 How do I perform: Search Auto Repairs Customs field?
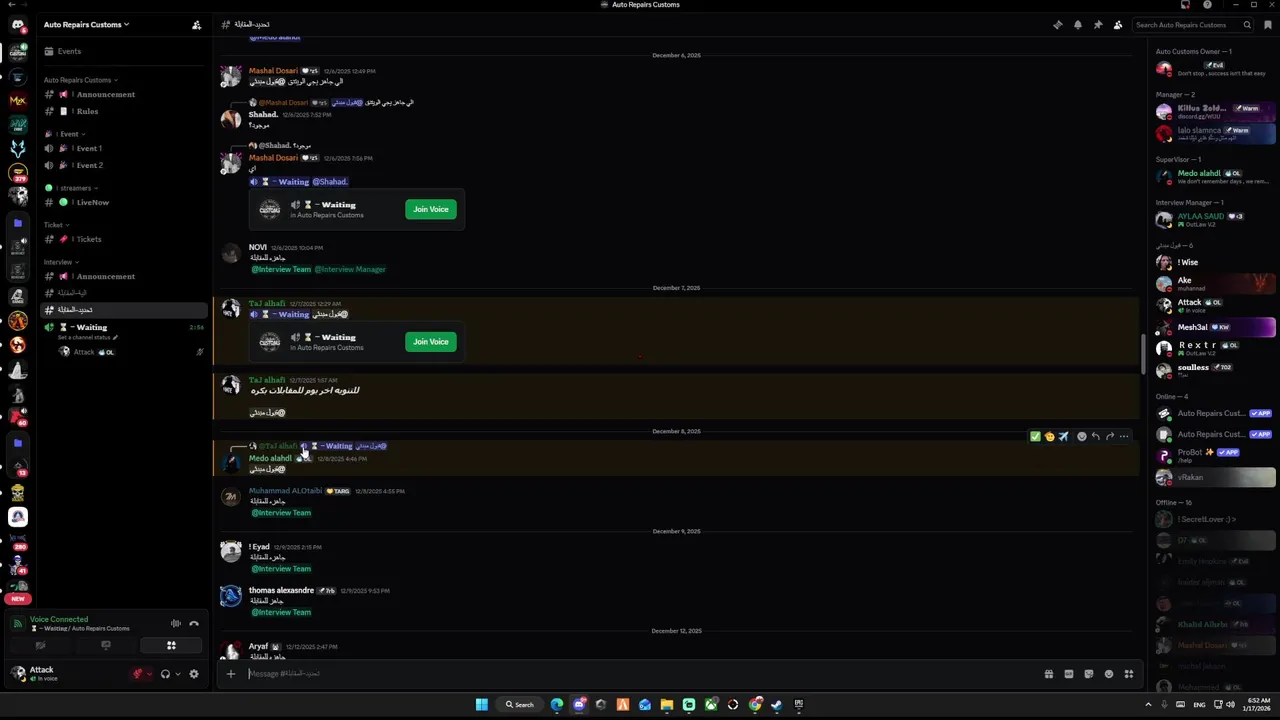[x=1194, y=25]
